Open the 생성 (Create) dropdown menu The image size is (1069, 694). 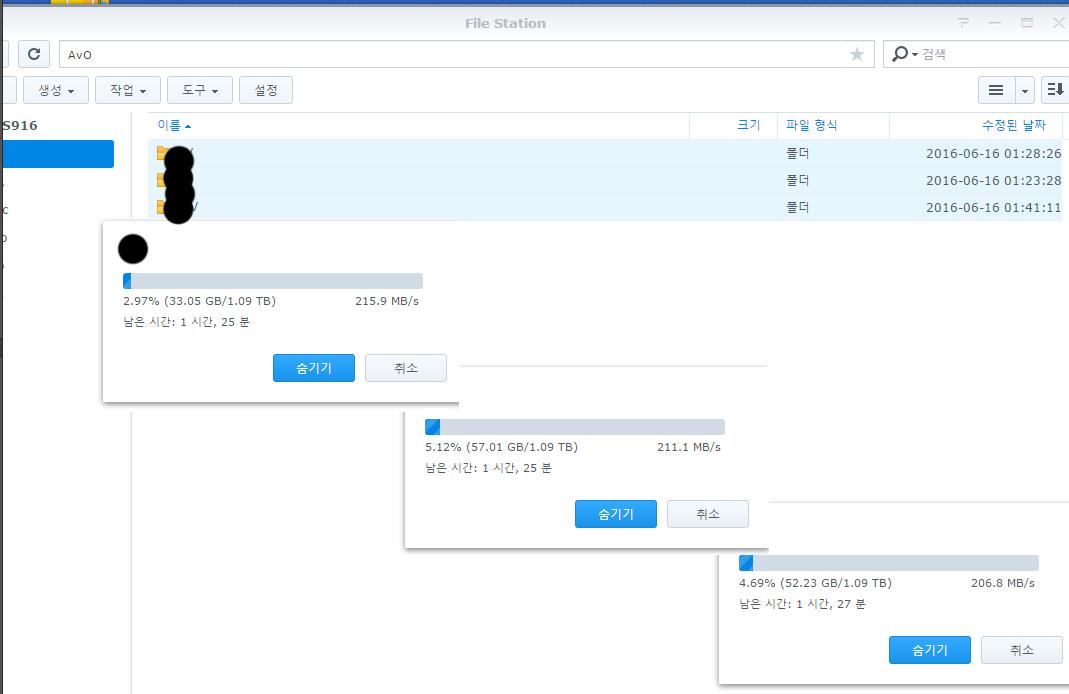56,90
